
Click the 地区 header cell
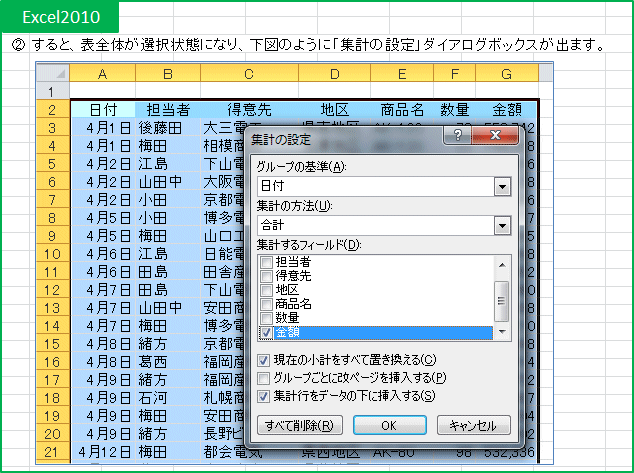coord(334,110)
